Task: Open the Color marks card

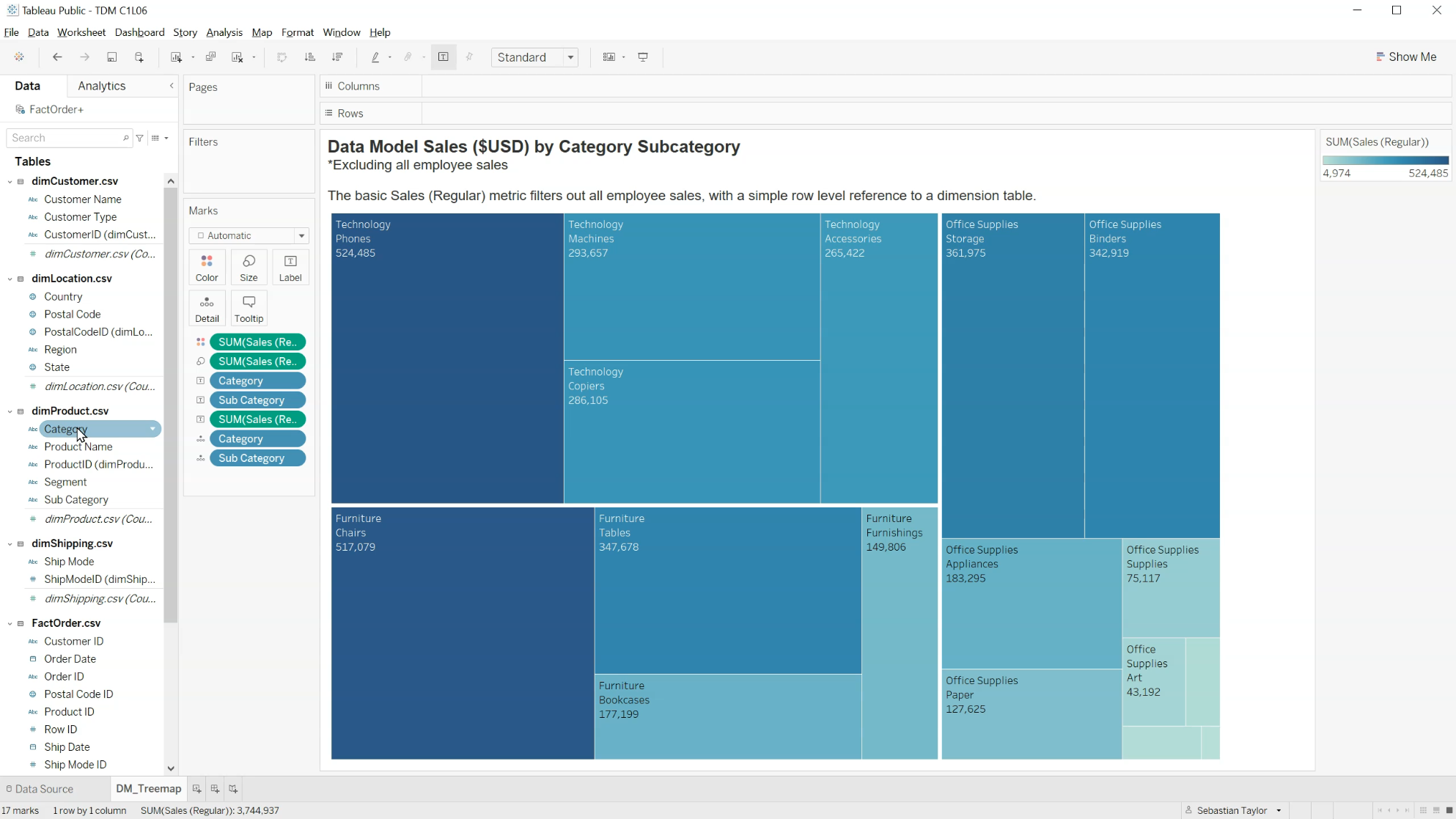Action: pyautogui.click(x=207, y=268)
